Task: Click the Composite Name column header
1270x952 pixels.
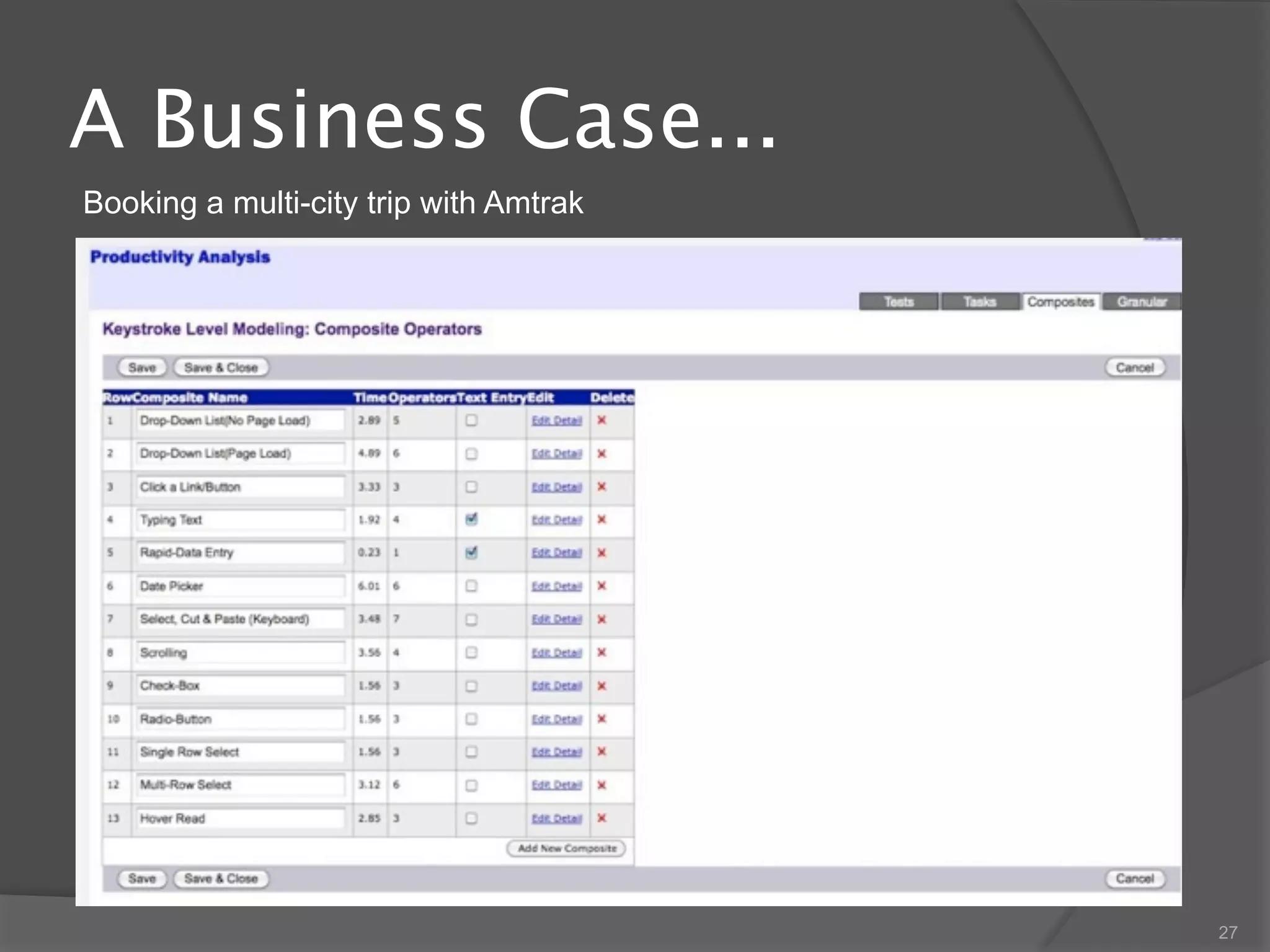Action: pos(190,397)
